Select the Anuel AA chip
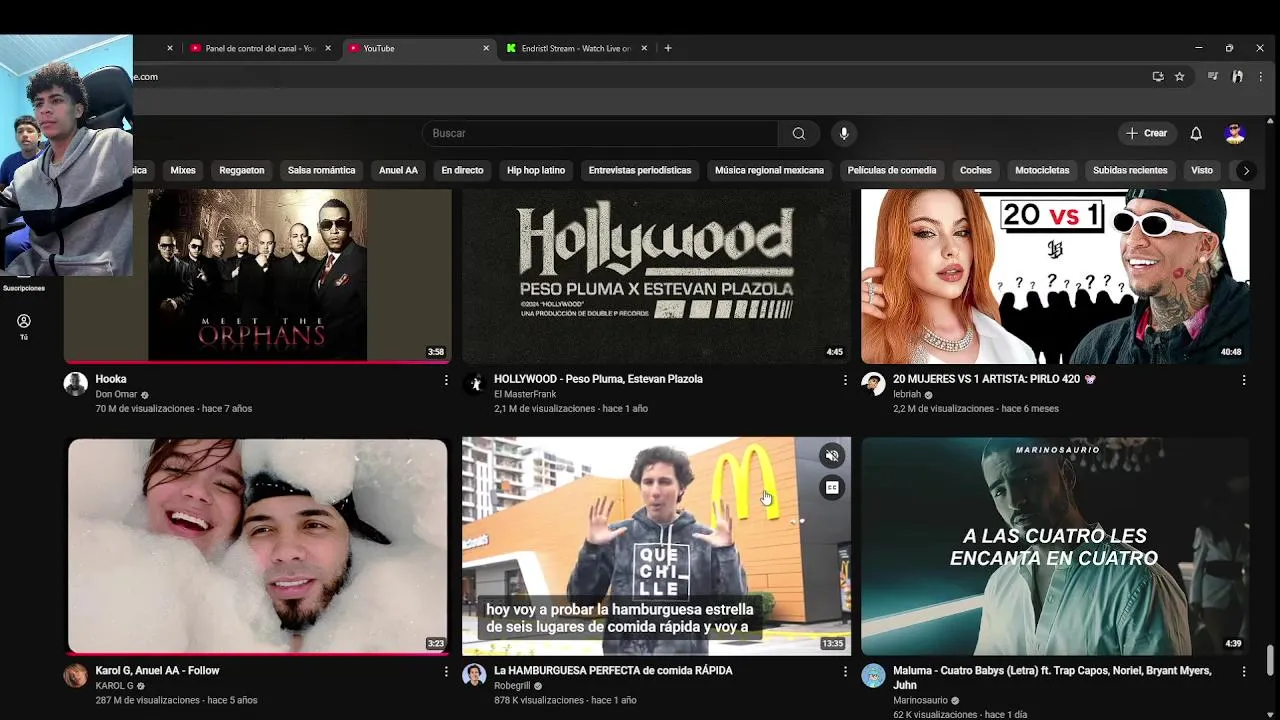Screen dimensions: 1280x720 [398, 170]
